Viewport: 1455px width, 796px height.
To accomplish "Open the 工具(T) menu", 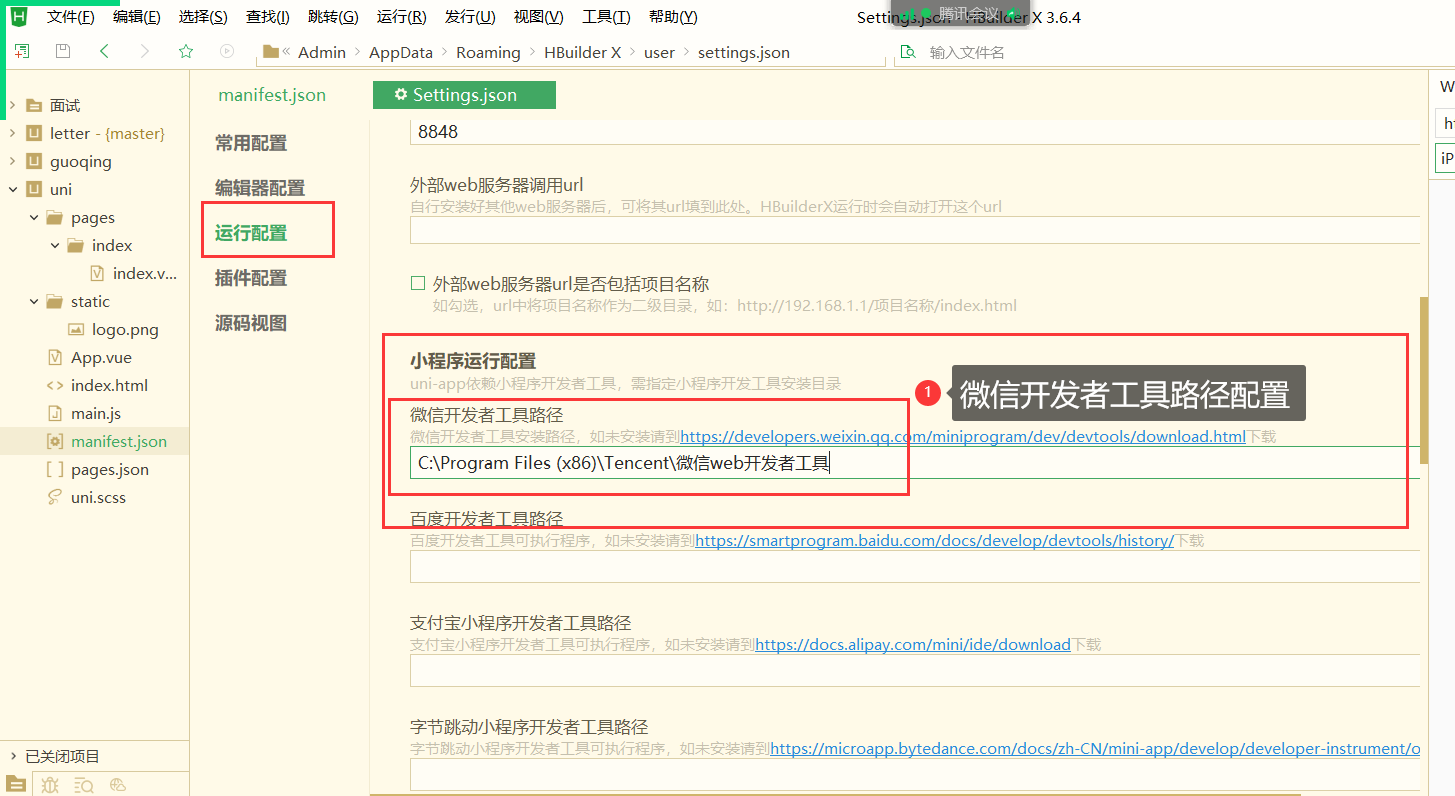I will [606, 17].
